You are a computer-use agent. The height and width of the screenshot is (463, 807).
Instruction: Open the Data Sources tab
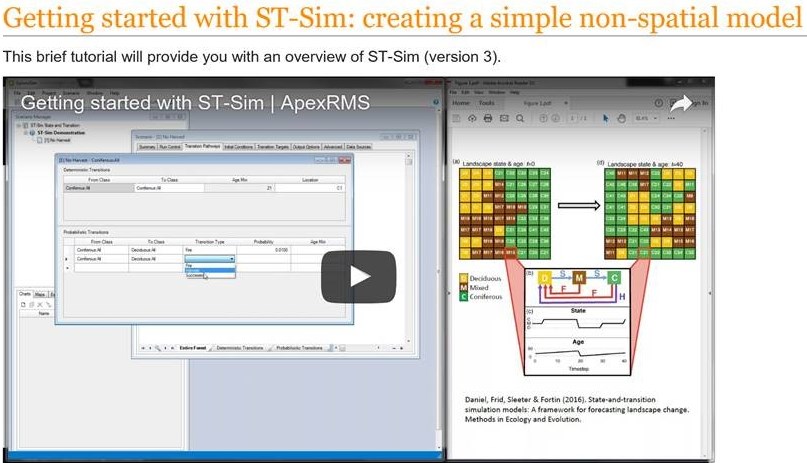[359, 147]
